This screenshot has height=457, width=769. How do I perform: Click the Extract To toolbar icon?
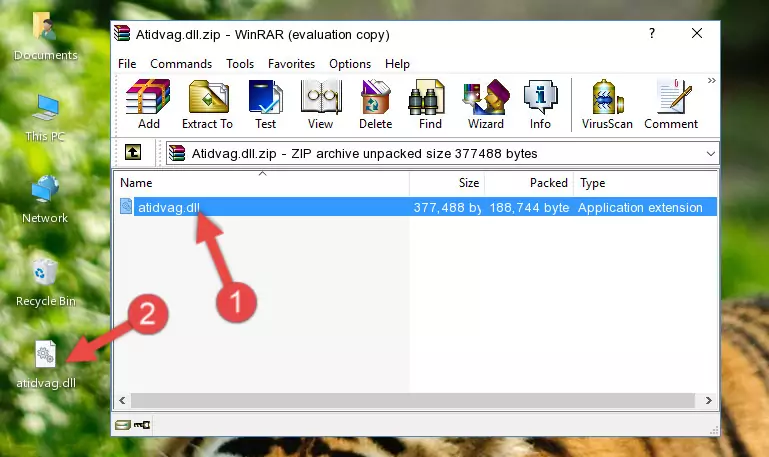208,97
